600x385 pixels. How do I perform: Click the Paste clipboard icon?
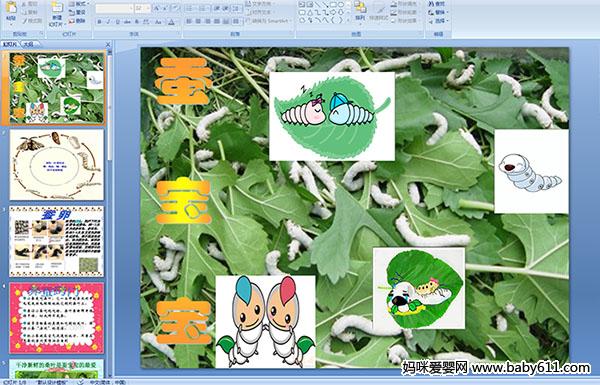click(x=11, y=11)
